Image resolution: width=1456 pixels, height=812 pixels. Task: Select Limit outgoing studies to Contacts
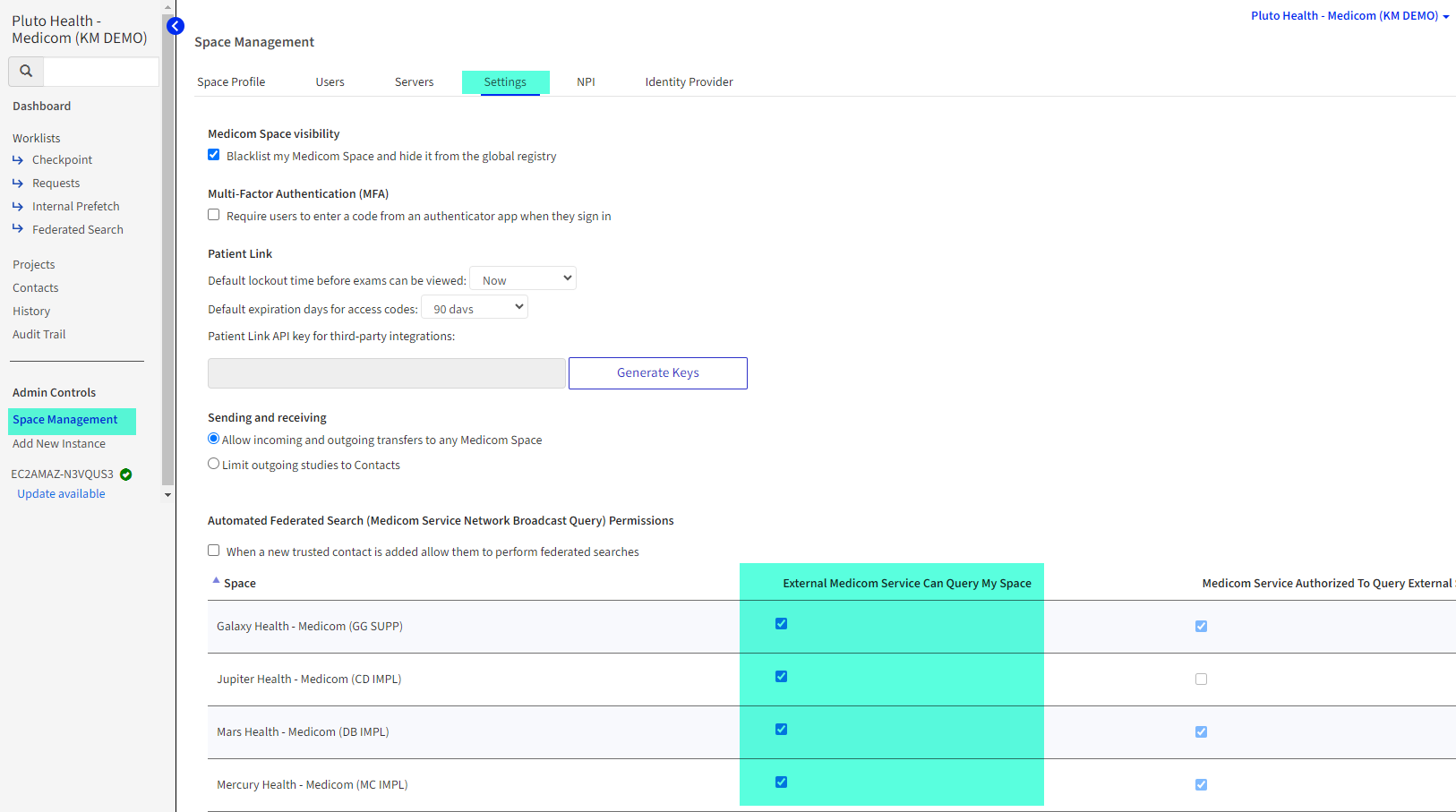213,463
